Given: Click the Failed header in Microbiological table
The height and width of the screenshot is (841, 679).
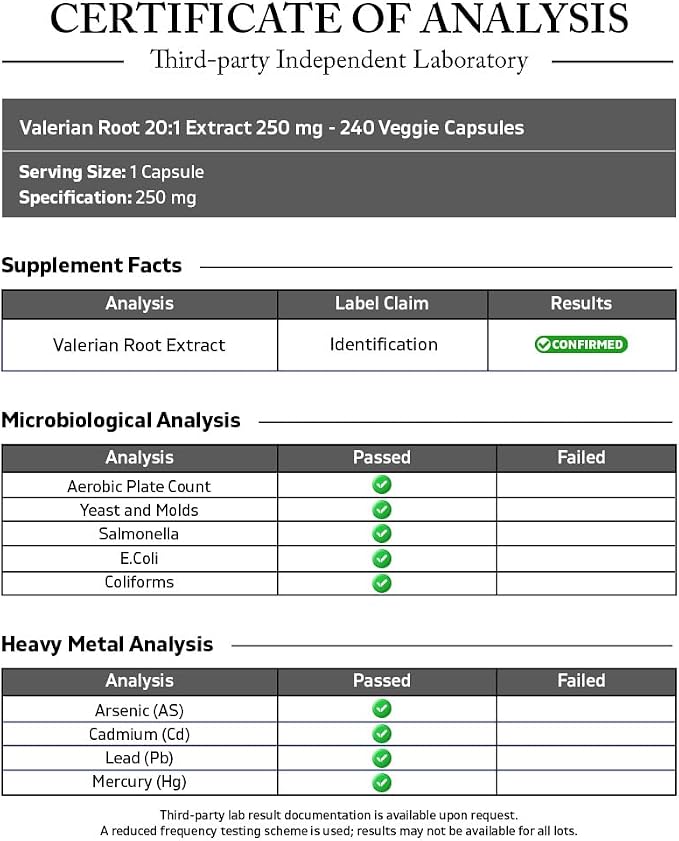Looking at the screenshot, I should click(x=581, y=458).
